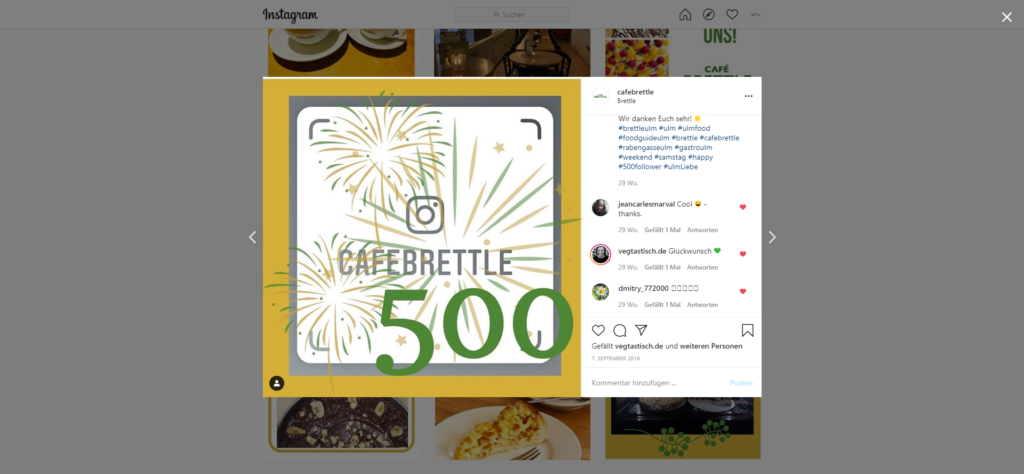
Task: Click Antworten under jeancarlesmarval's comment
Action: pyautogui.click(x=702, y=230)
